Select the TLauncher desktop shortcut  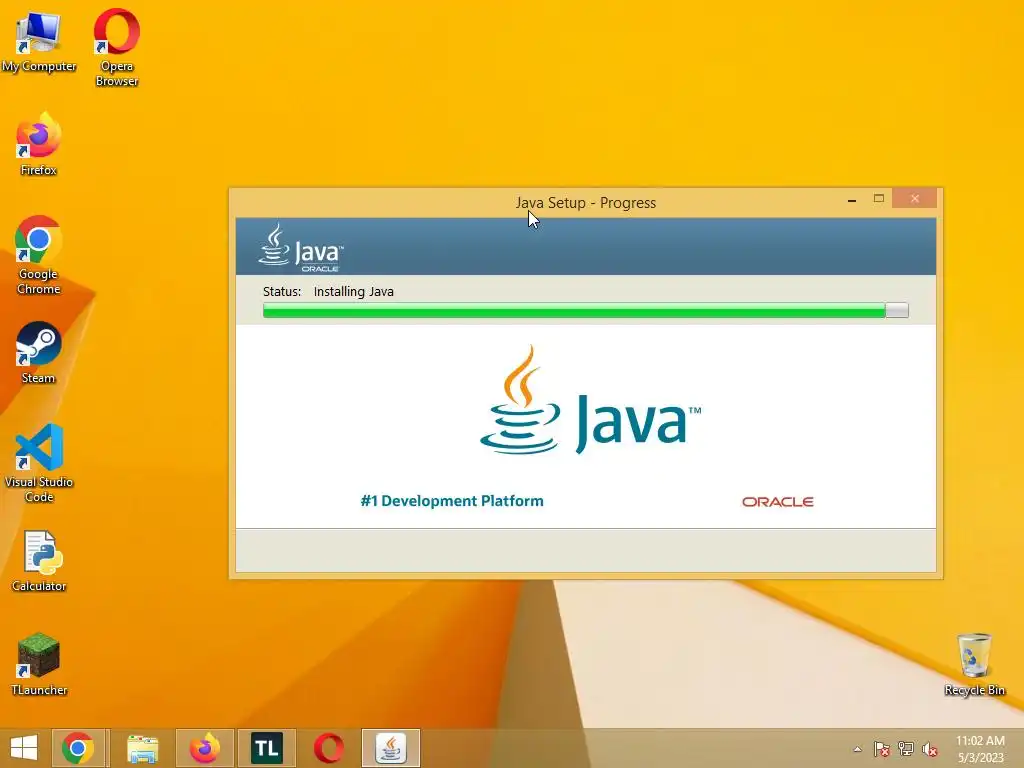39,664
